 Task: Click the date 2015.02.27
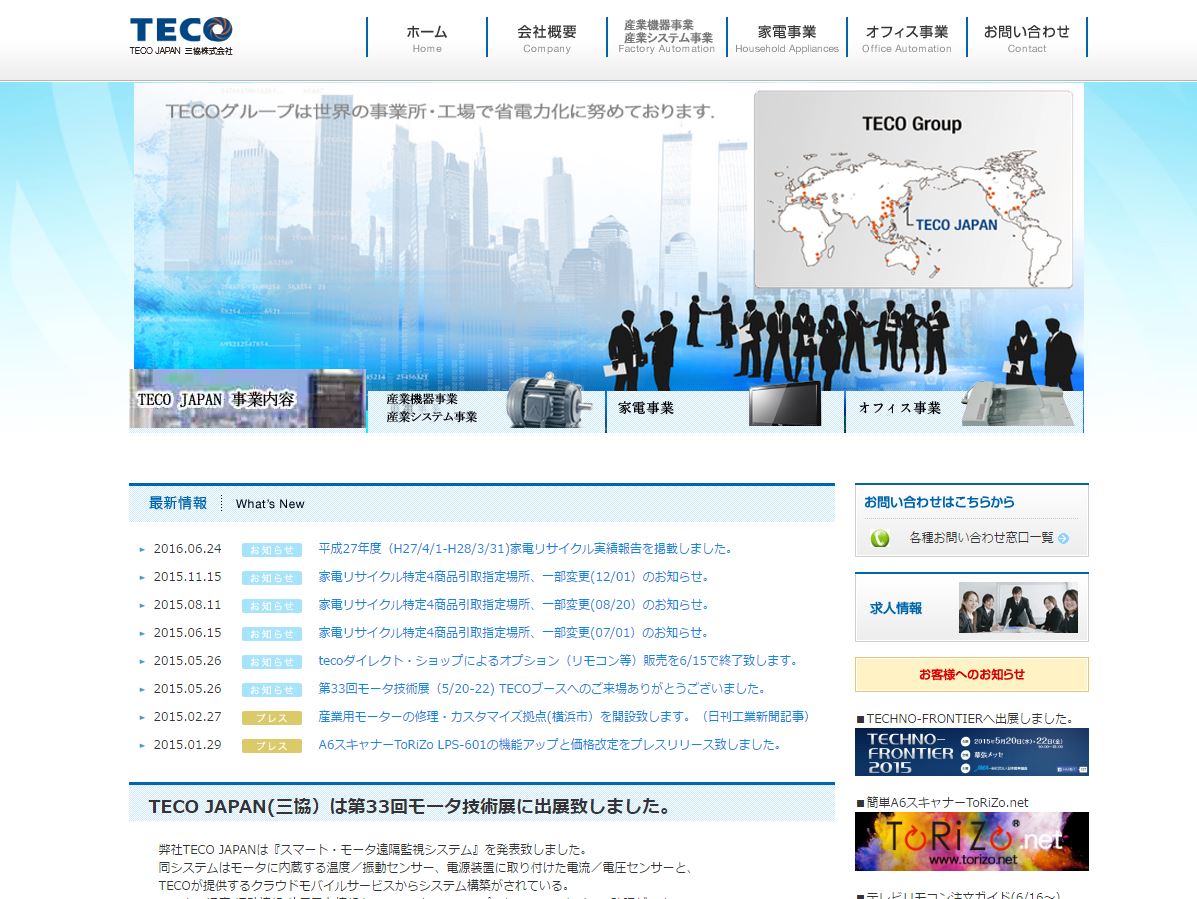coord(188,717)
